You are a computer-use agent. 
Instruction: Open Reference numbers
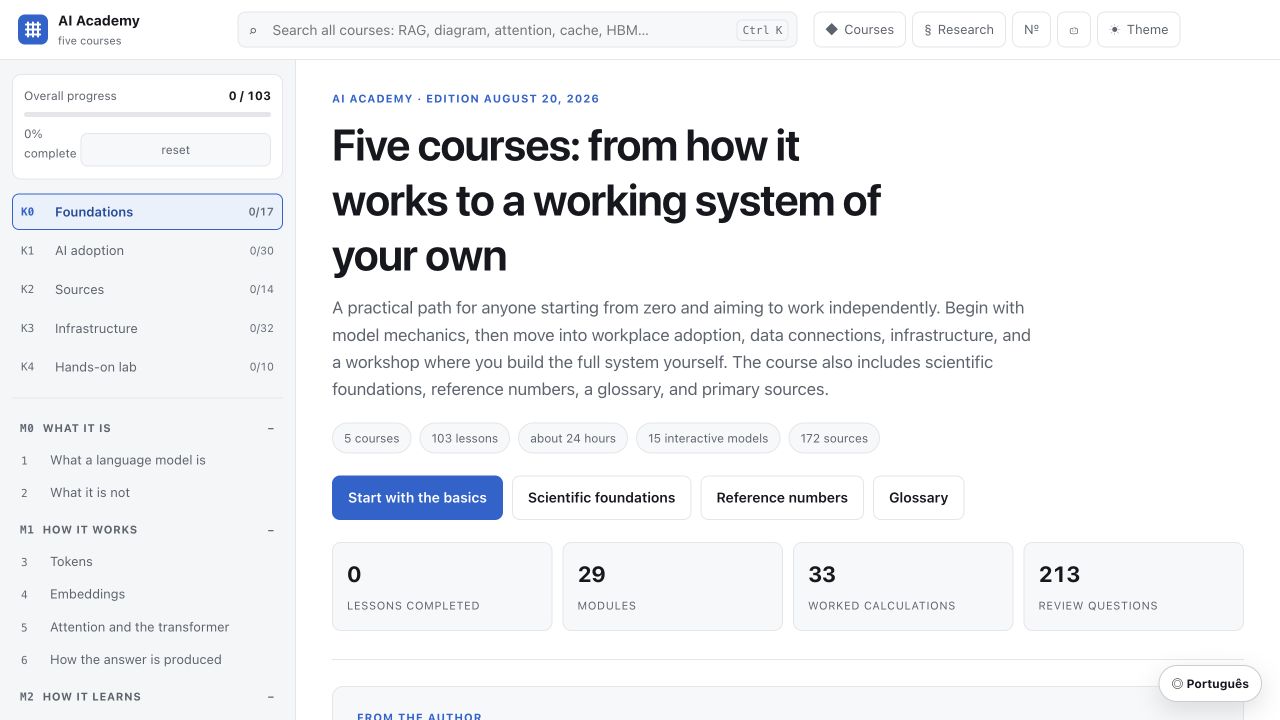click(782, 498)
